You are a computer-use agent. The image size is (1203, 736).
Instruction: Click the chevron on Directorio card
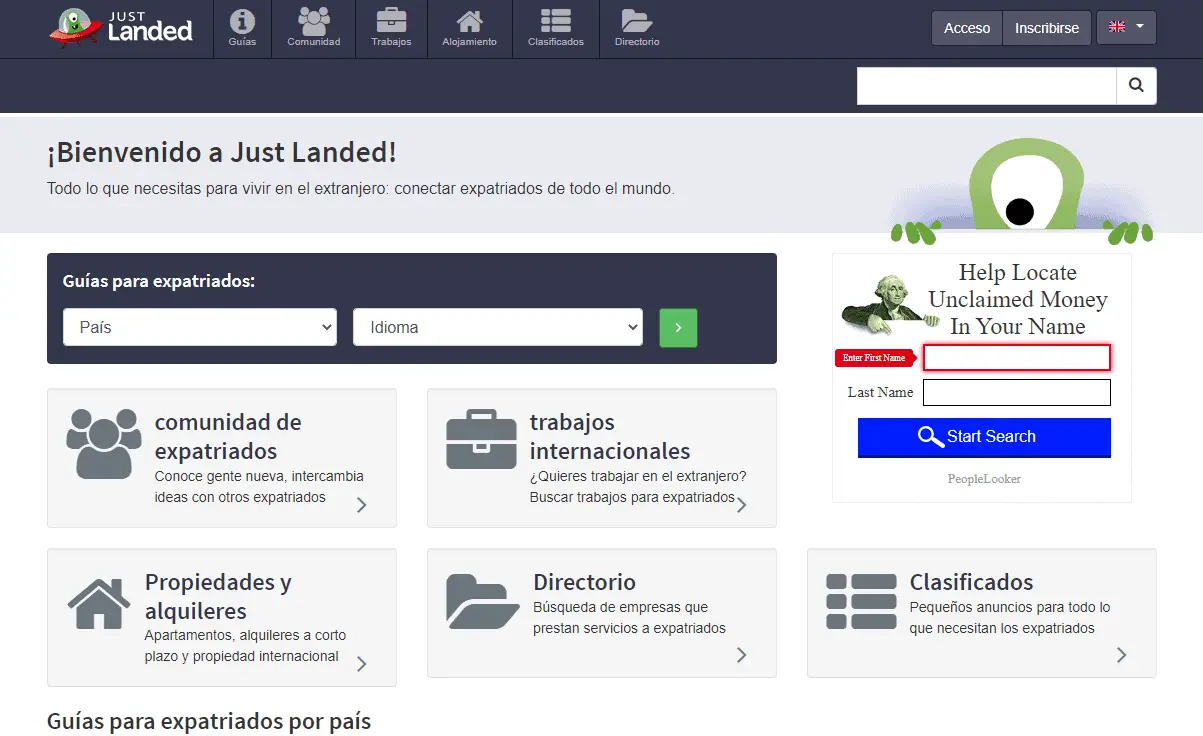pyautogui.click(x=742, y=655)
